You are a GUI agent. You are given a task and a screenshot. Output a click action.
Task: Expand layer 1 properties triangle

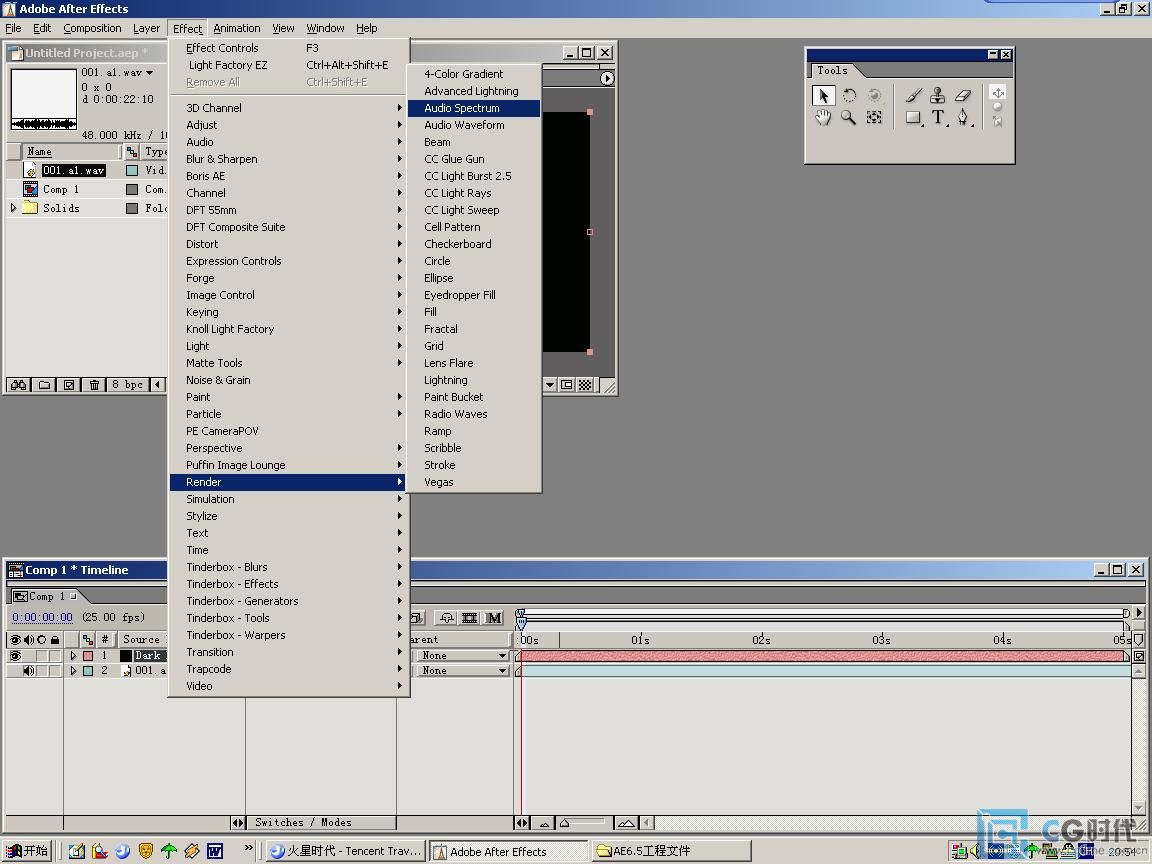coord(73,655)
